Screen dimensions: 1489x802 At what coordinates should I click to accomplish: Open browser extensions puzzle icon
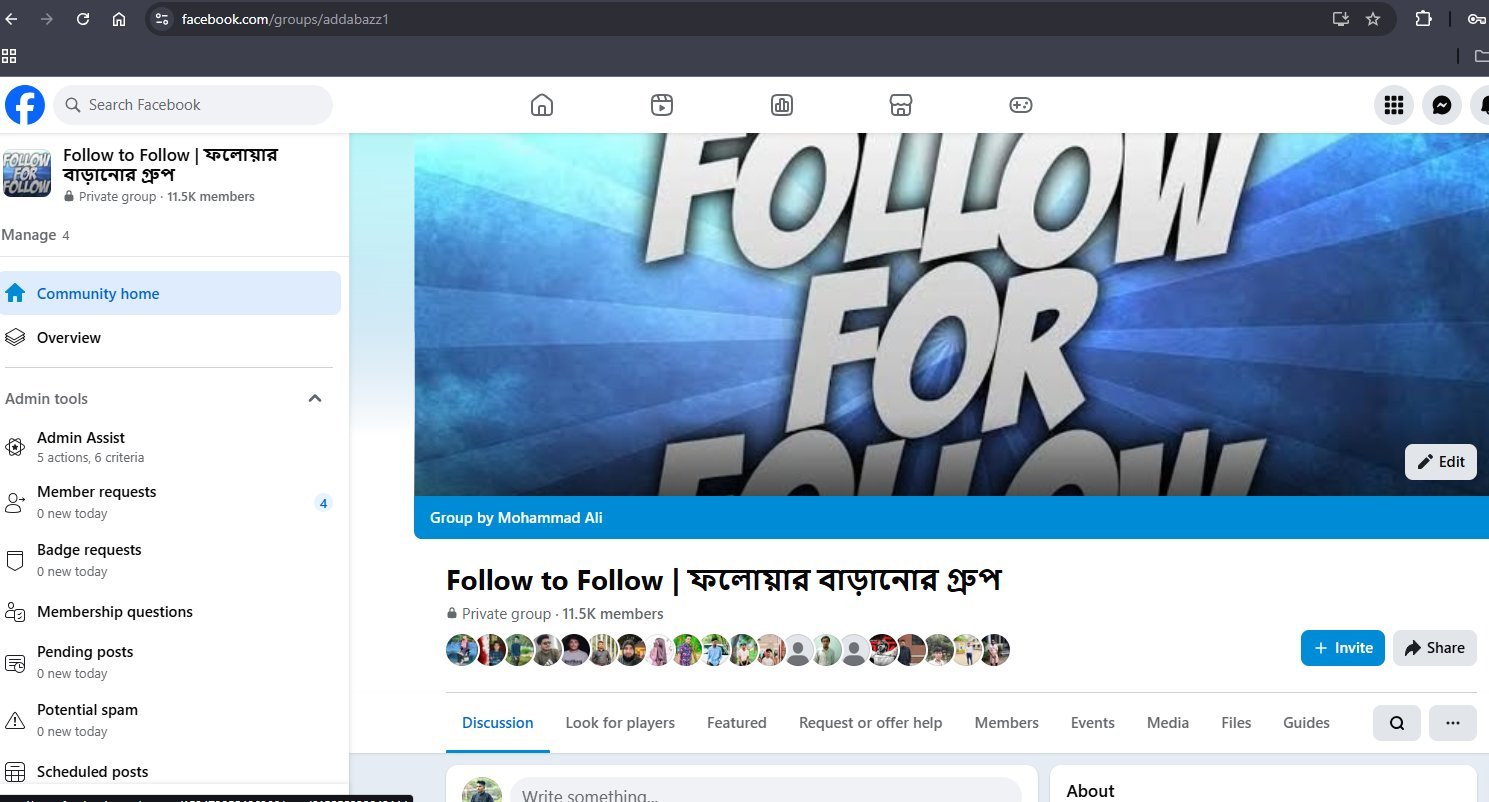click(1423, 18)
